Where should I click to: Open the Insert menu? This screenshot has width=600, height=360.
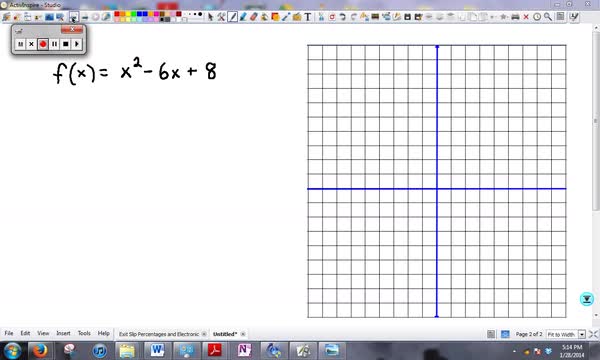63,333
